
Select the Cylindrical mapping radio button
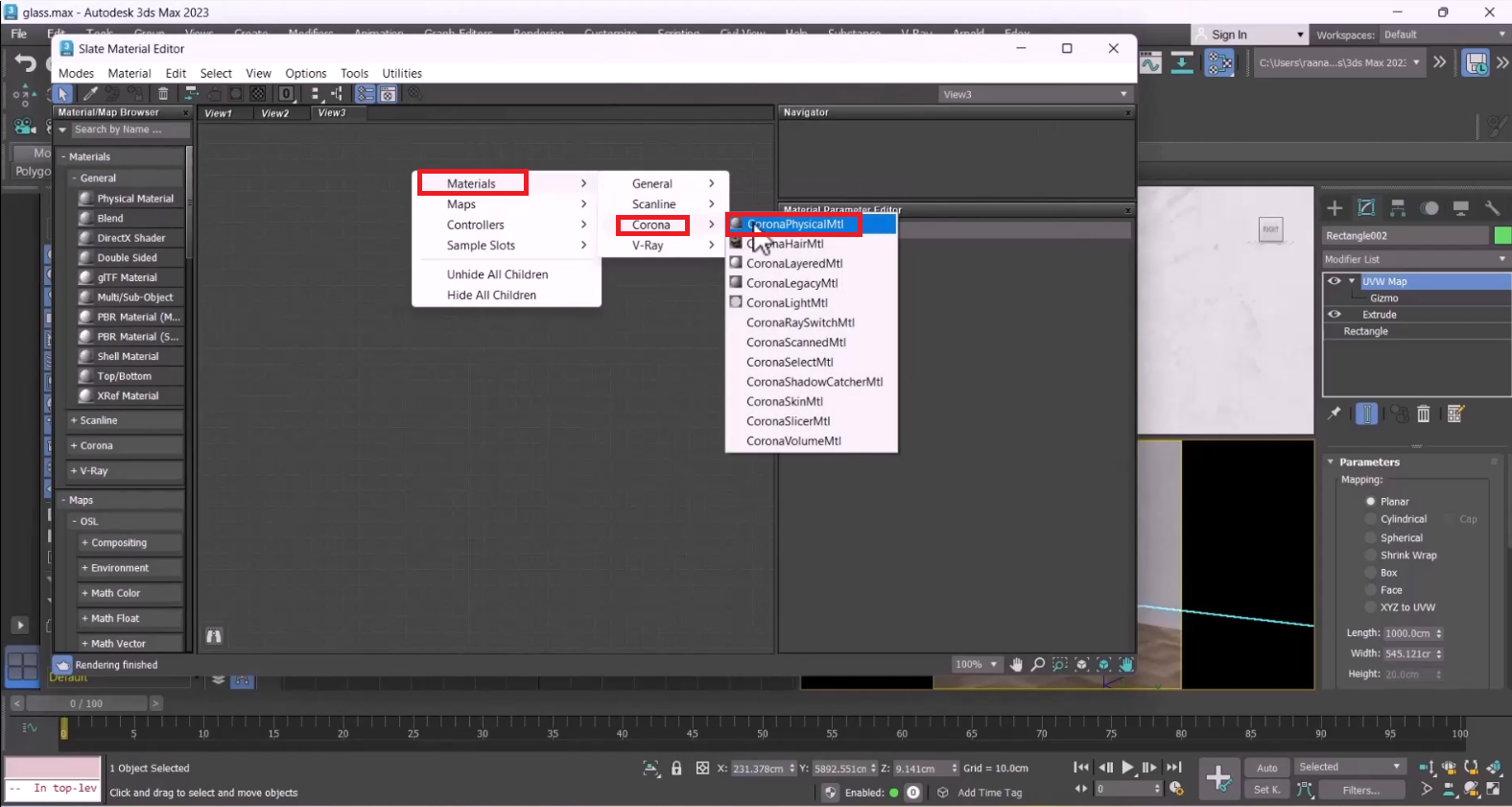(x=1371, y=519)
